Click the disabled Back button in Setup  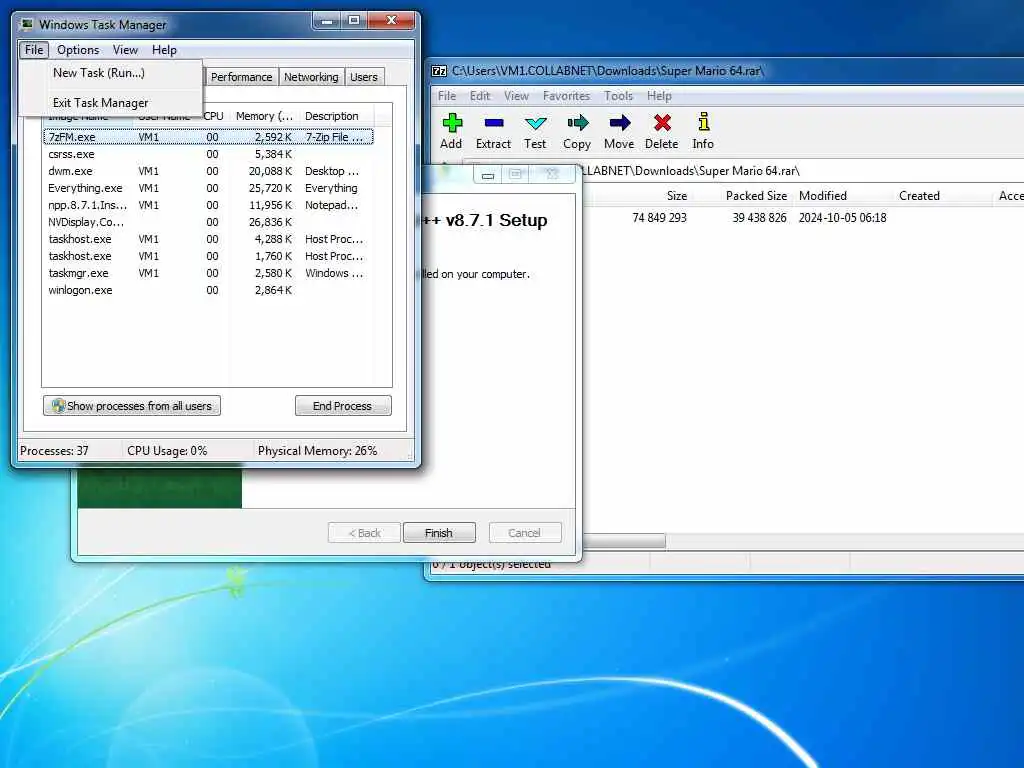pos(364,533)
